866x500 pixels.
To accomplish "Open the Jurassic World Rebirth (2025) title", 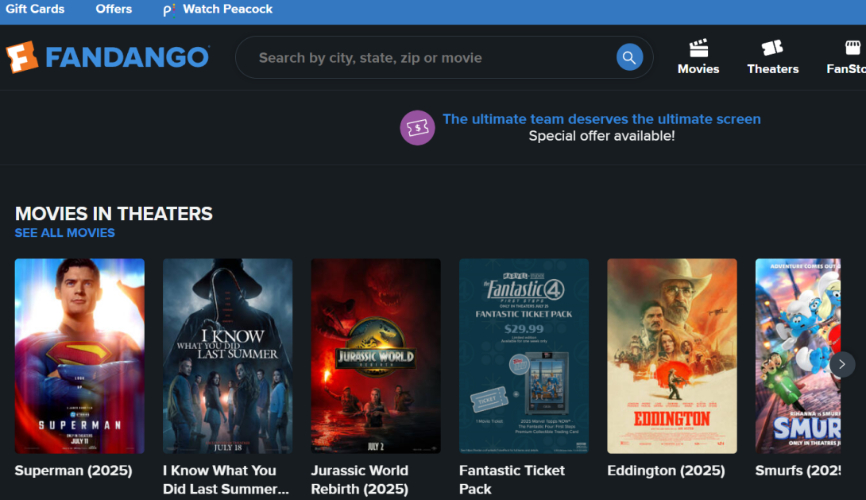I will (360, 480).
